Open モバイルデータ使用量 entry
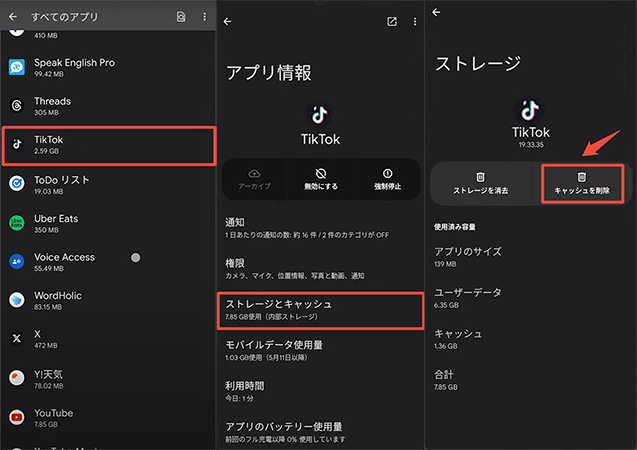 click(318, 350)
